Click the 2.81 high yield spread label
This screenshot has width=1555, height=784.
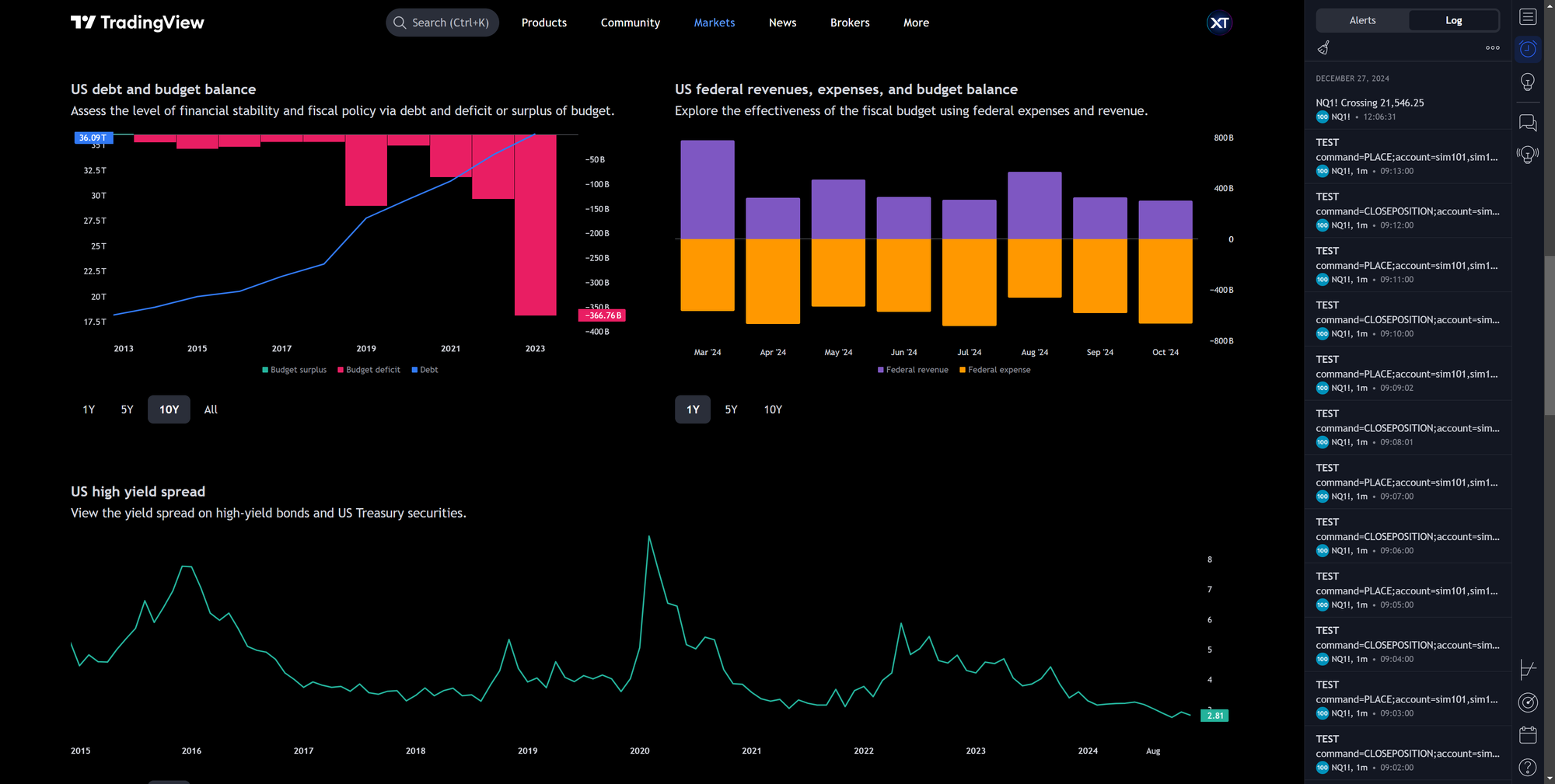pyautogui.click(x=1214, y=716)
